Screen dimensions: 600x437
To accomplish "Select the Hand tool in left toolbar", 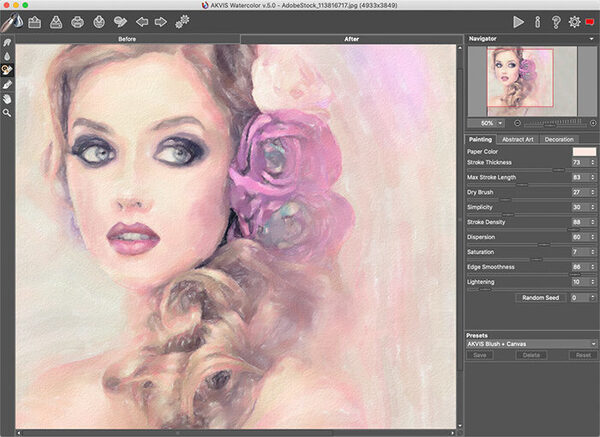I will coord(8,99).
